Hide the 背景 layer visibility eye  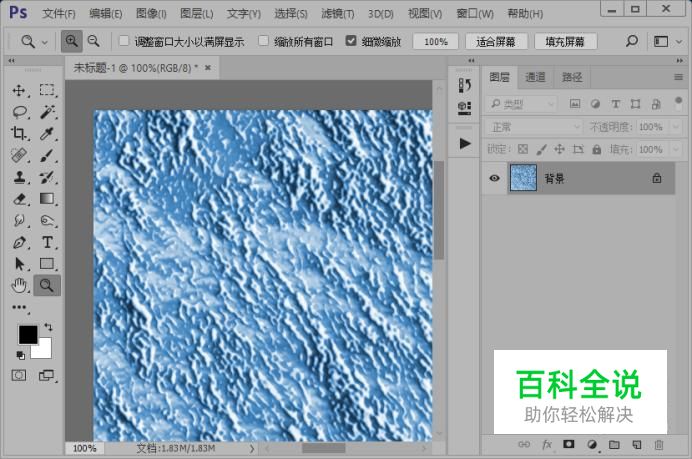click(x=494, y=178)
